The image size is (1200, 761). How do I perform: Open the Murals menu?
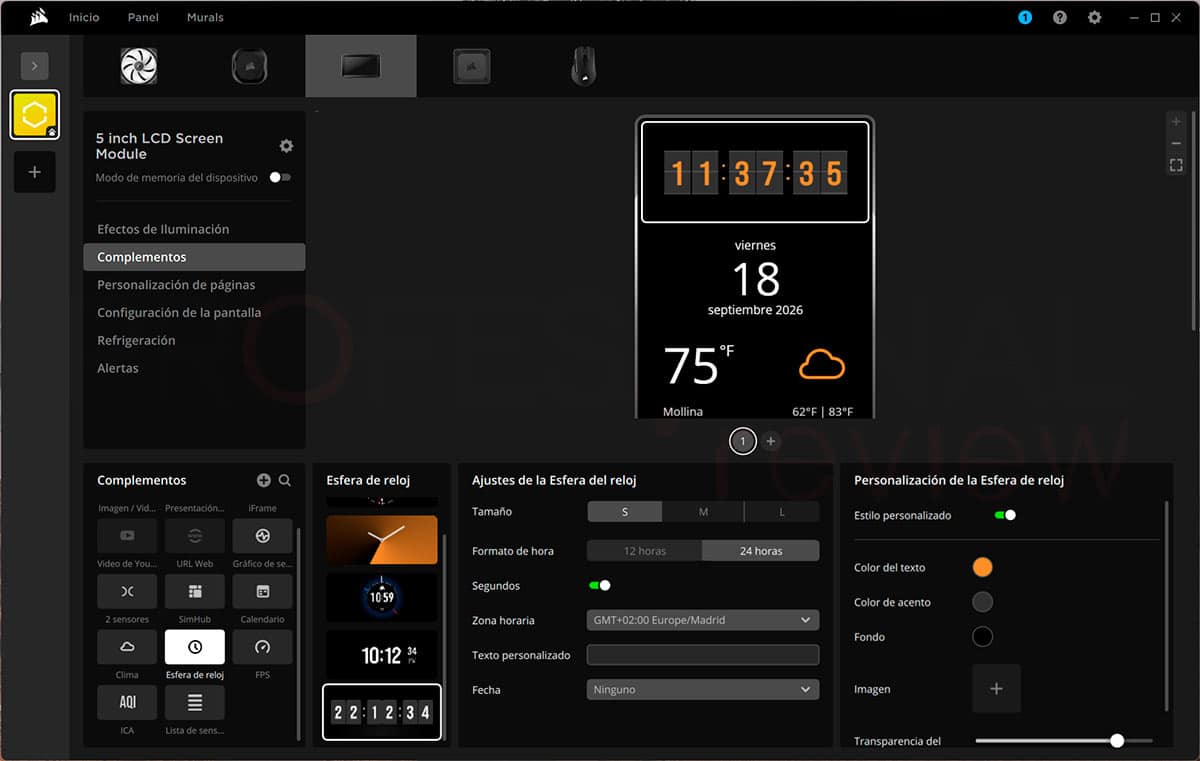(205, 18)
